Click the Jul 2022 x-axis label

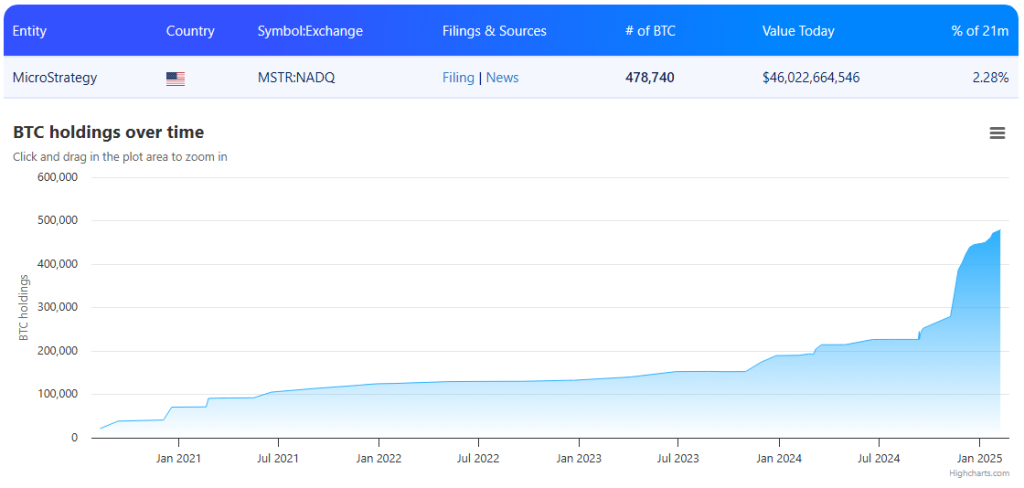tap(478, 458)
